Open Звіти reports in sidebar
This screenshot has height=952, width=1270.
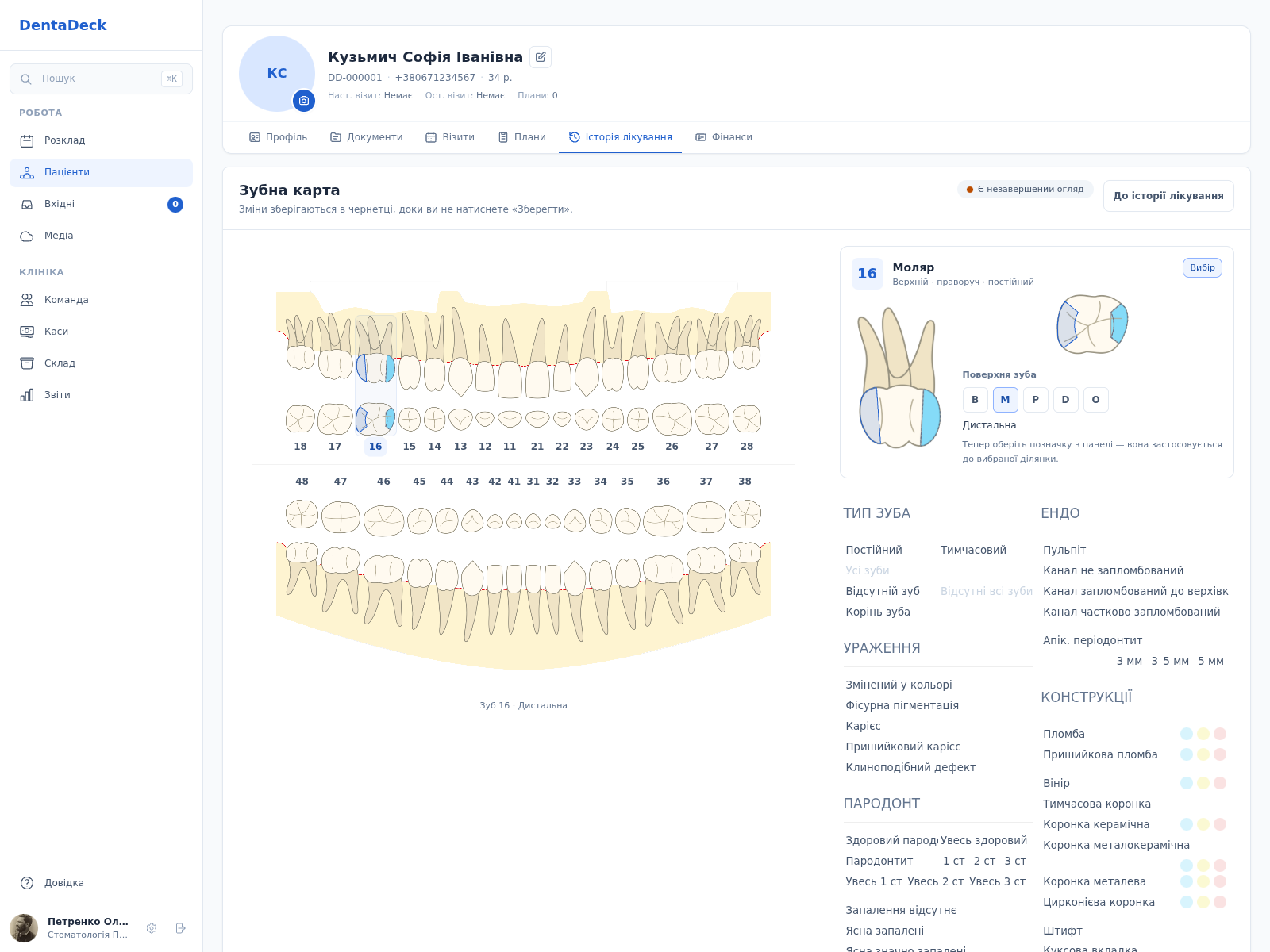[101, 395]
